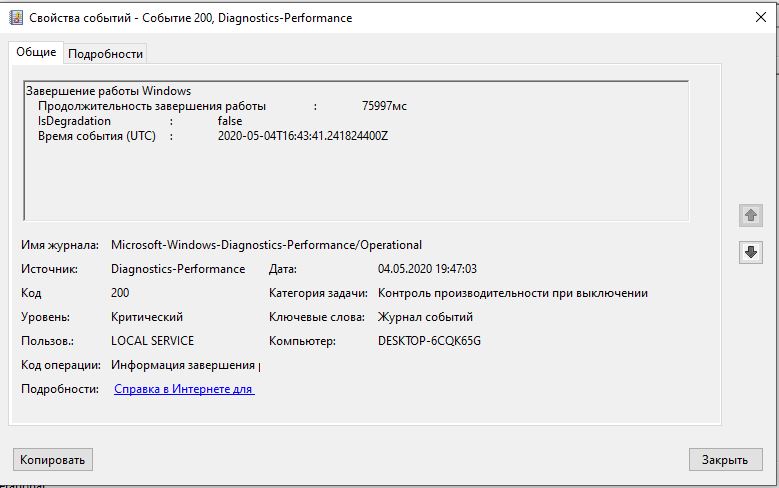Click the computer name DESKTOP-6CQK65G
The image size is (779, 488).
[x=429, y=341]
